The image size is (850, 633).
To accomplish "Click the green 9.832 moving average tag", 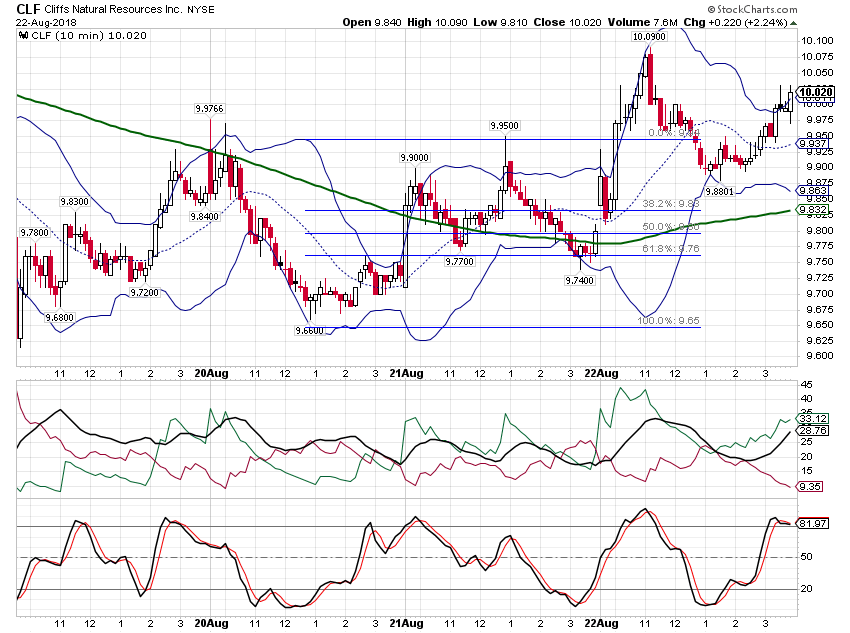I will tap(813, 210).
